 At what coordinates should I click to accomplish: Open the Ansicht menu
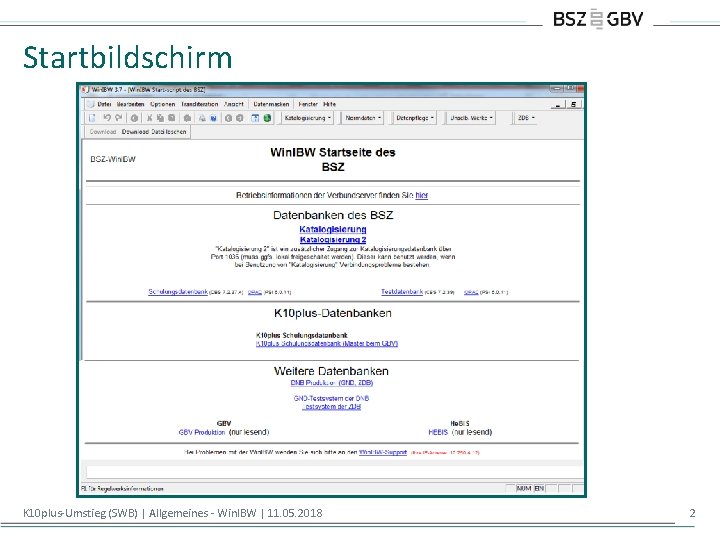point(234,104)
